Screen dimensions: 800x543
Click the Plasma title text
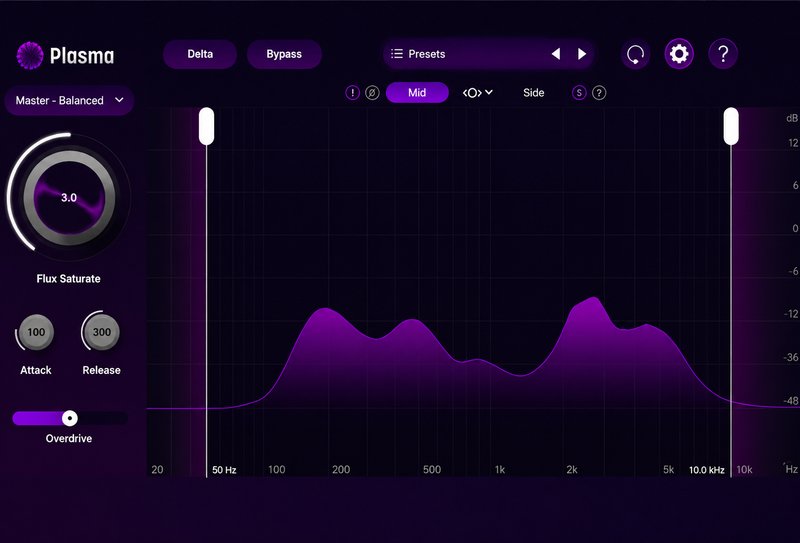coord(82,55)
